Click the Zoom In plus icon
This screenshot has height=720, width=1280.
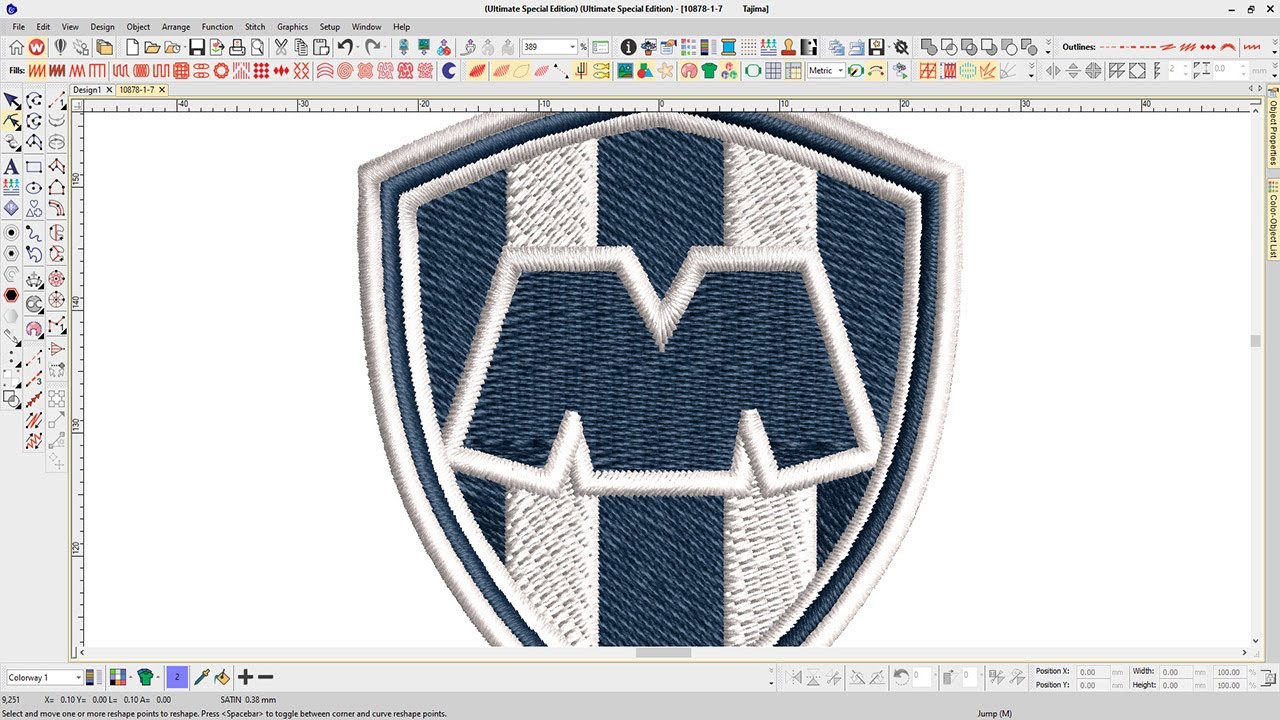pyautogui.click(x=245, y=677)
